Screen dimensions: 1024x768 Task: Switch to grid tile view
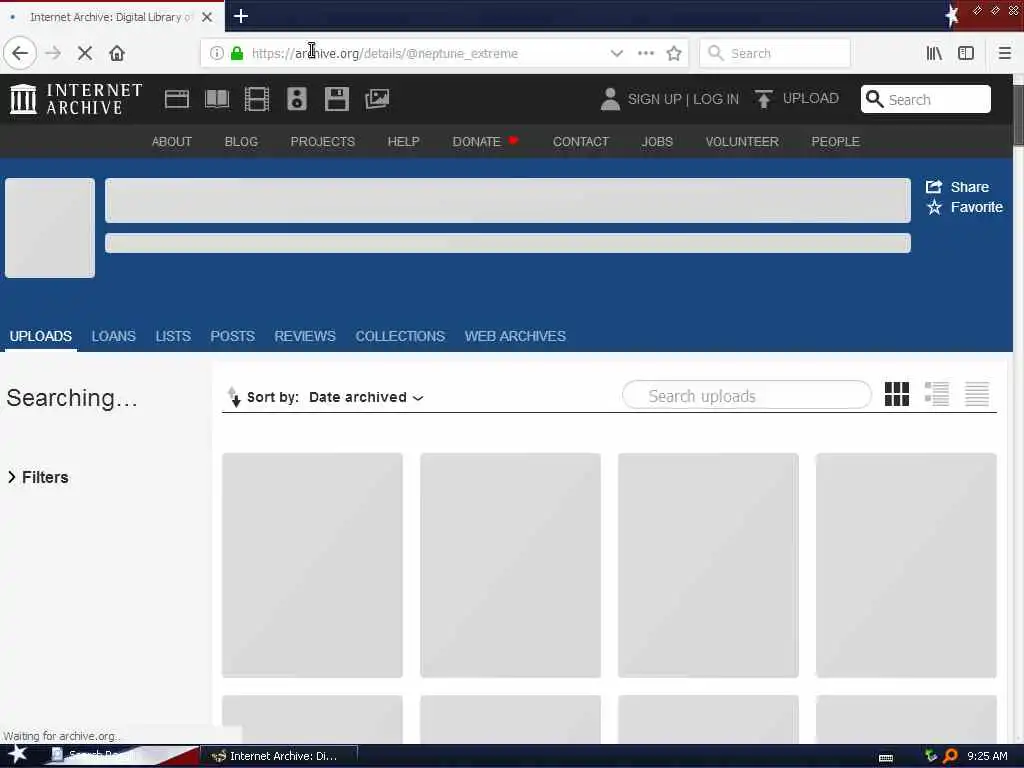897,394
